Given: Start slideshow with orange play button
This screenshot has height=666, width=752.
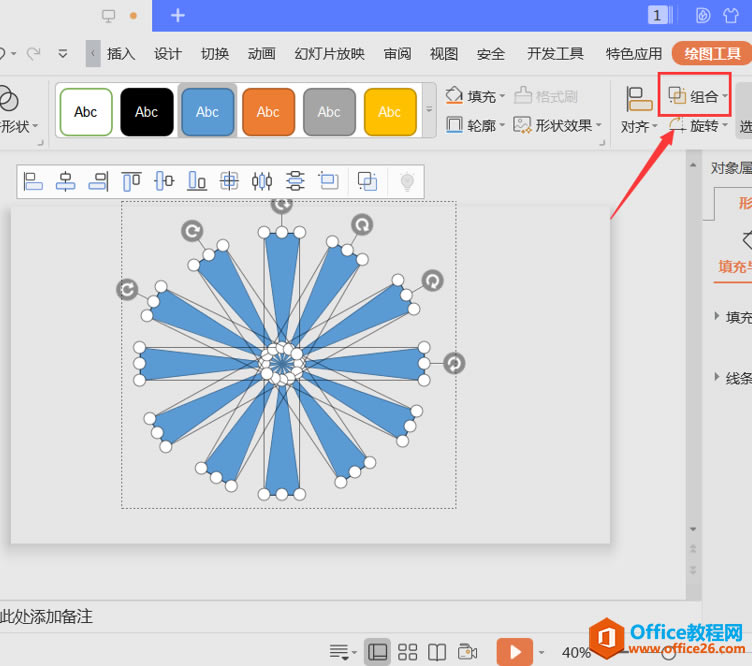Looking at the screenshot, I should tap(515, 652).
